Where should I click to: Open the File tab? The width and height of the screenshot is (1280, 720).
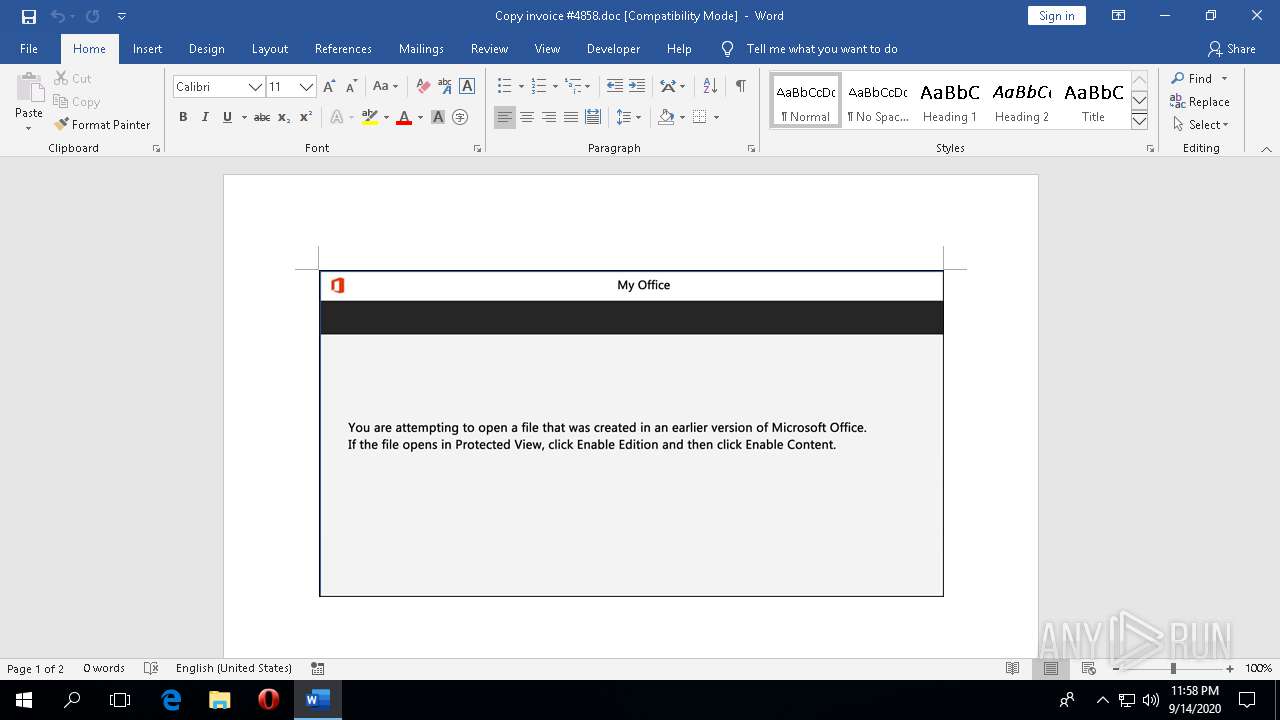(29, 49)
